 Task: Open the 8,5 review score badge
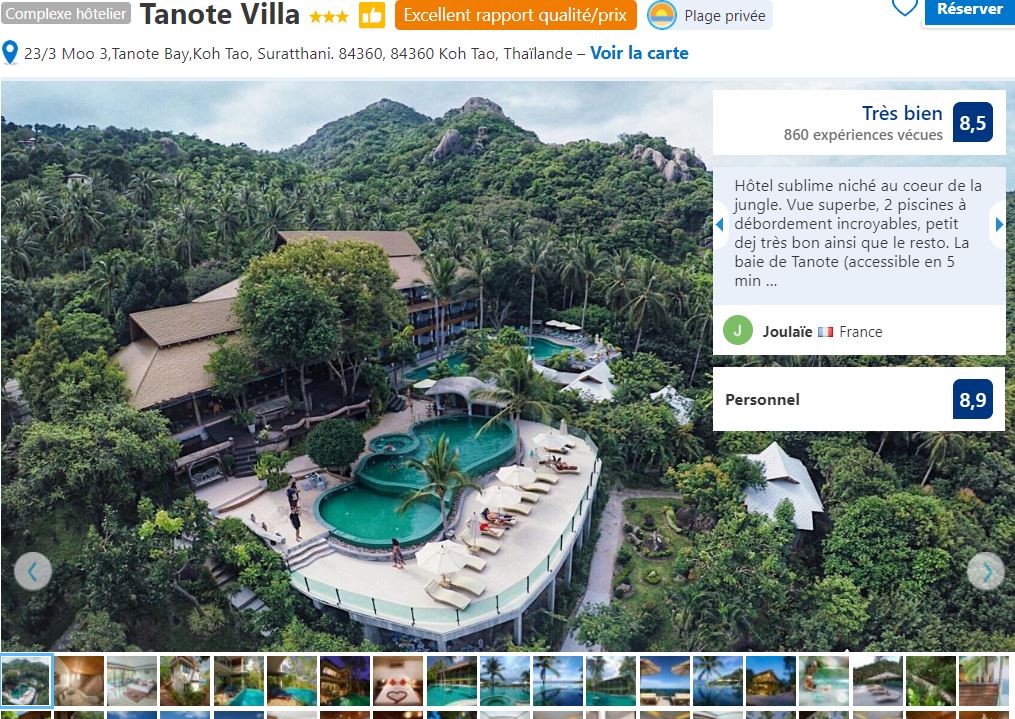tap(972, 122)
